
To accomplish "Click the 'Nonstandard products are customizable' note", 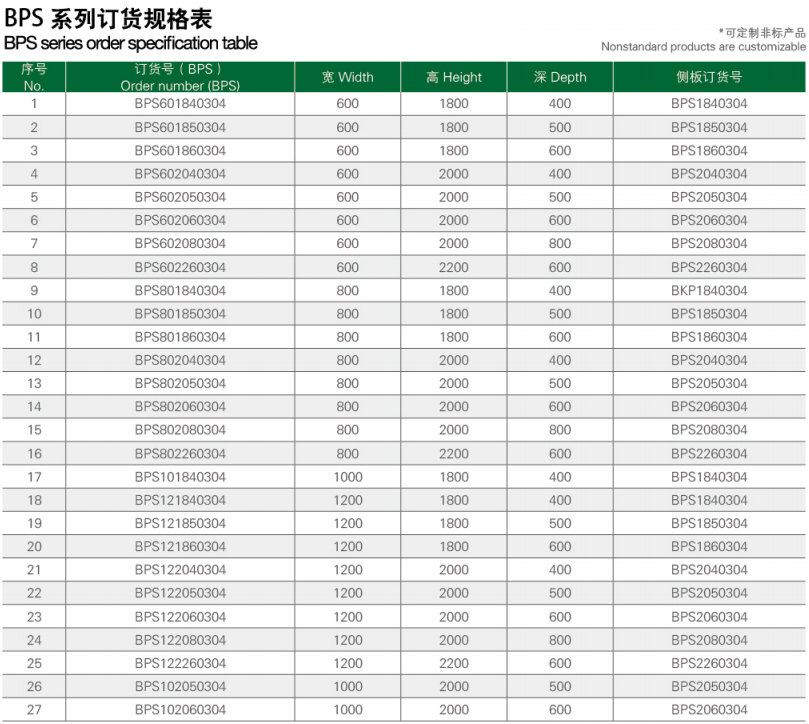I will pyautogui.click(x=703, y=46).
